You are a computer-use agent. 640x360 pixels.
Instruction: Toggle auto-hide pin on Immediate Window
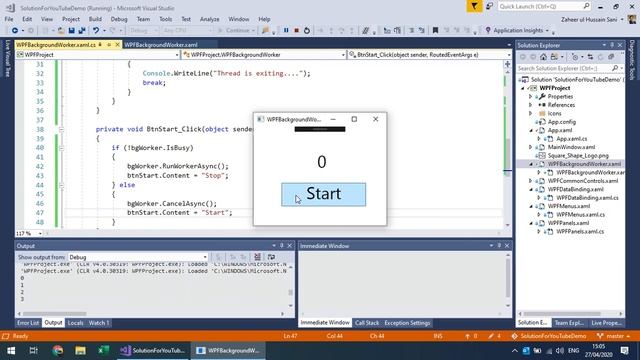tap(499, 246)
